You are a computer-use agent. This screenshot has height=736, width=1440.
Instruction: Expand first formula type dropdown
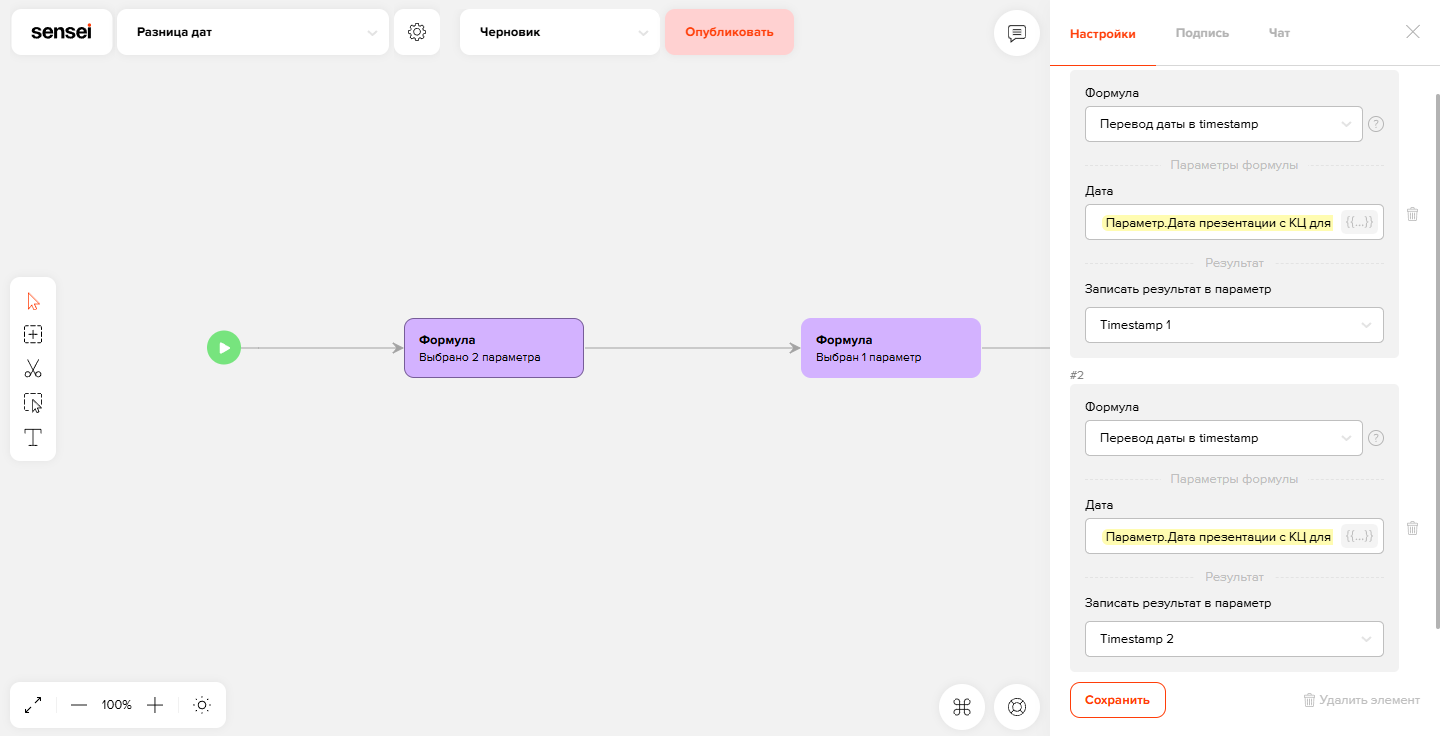click(x=1224, y=124)
